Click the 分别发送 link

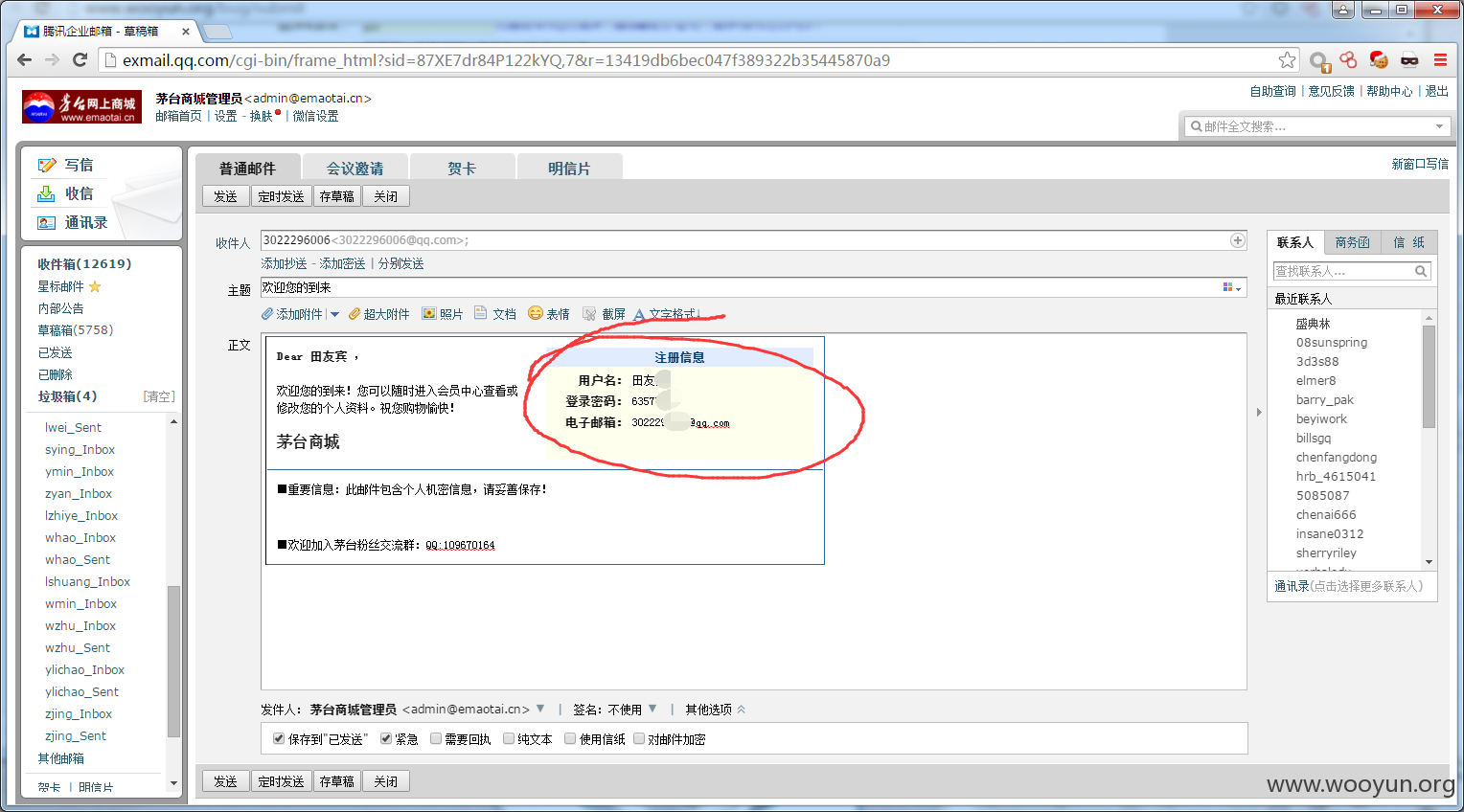401,263
